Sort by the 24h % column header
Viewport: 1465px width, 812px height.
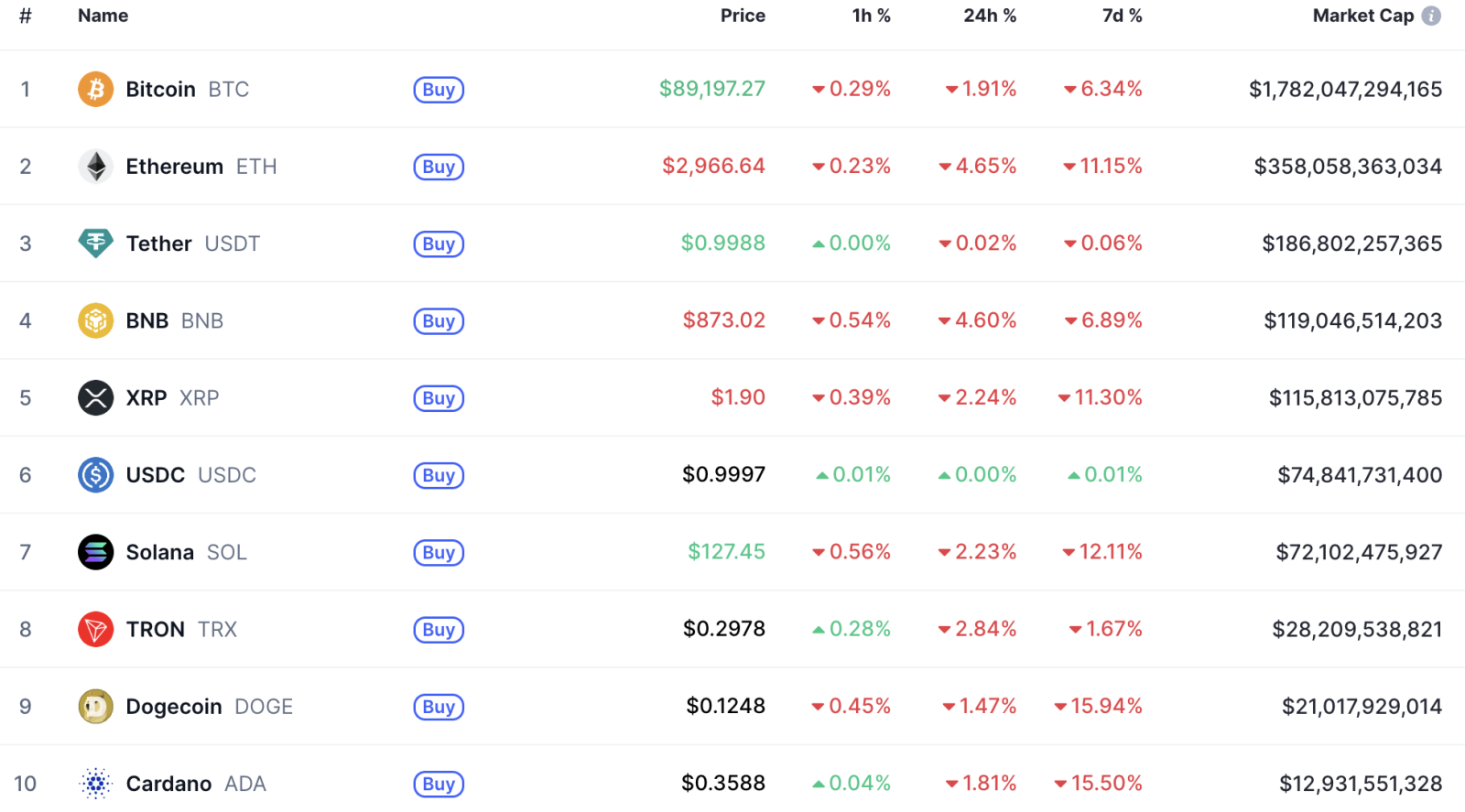[989, 16]
